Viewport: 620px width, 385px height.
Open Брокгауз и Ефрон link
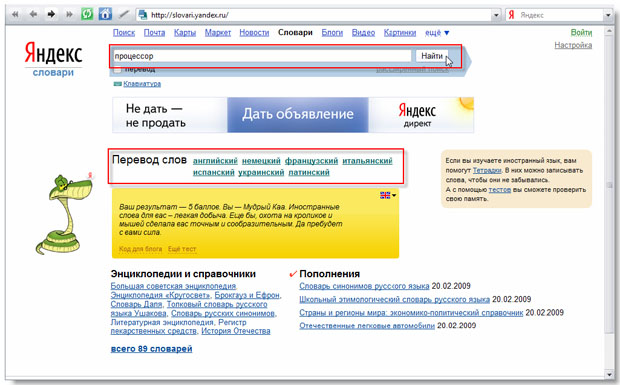point(247,295)
